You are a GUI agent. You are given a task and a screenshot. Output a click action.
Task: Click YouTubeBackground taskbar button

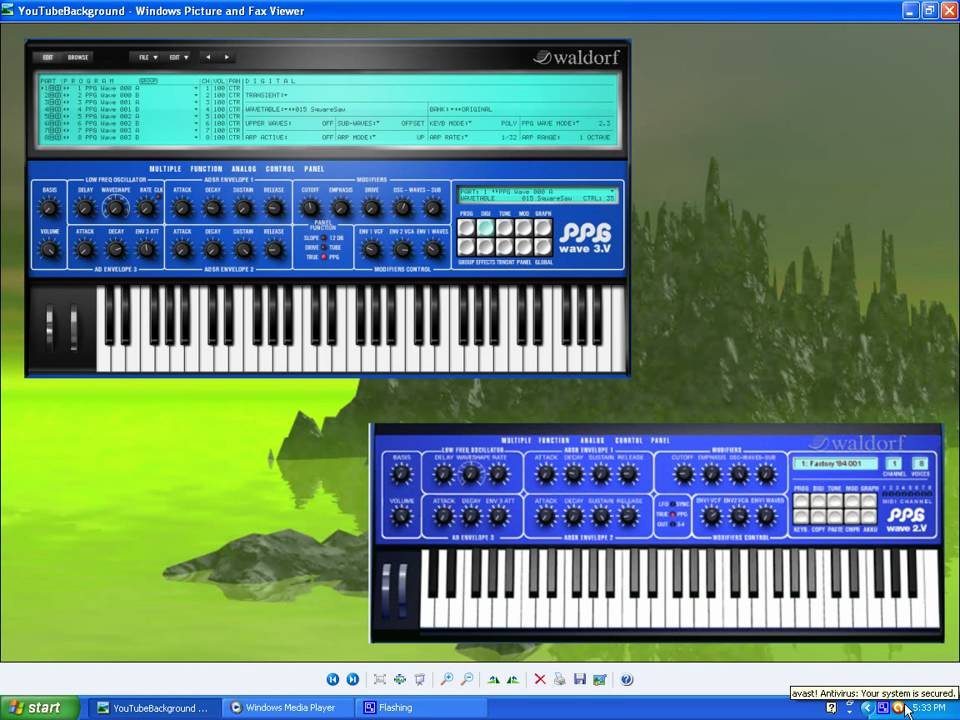click(x=153, y=708)
